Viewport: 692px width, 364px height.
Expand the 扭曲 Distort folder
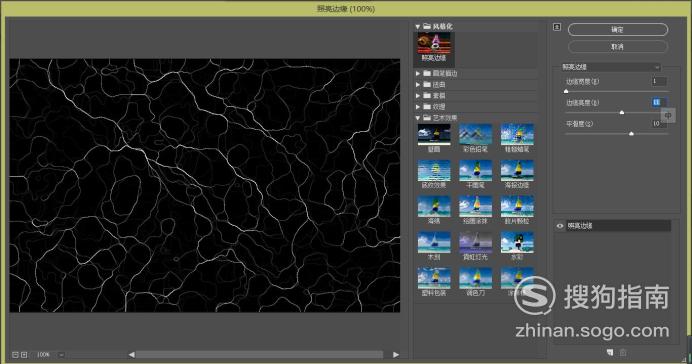tap(417, 84)
